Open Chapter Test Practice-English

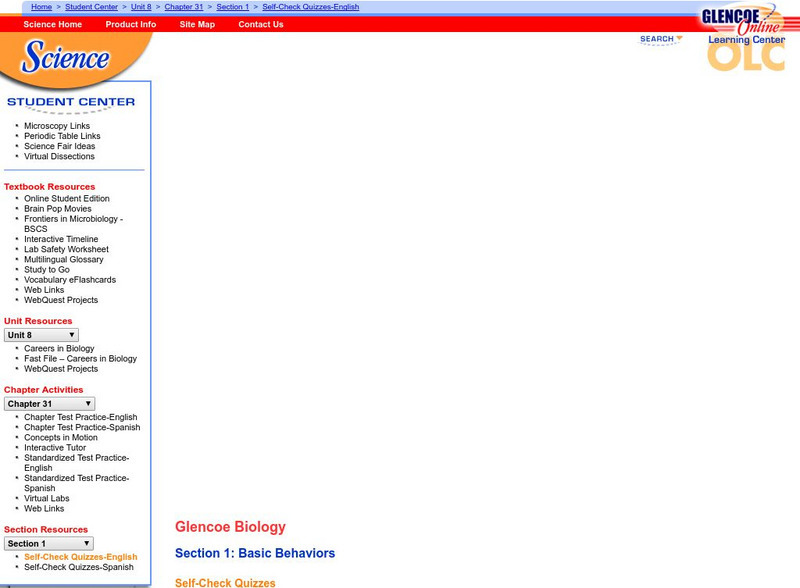(x=81, y=417)
